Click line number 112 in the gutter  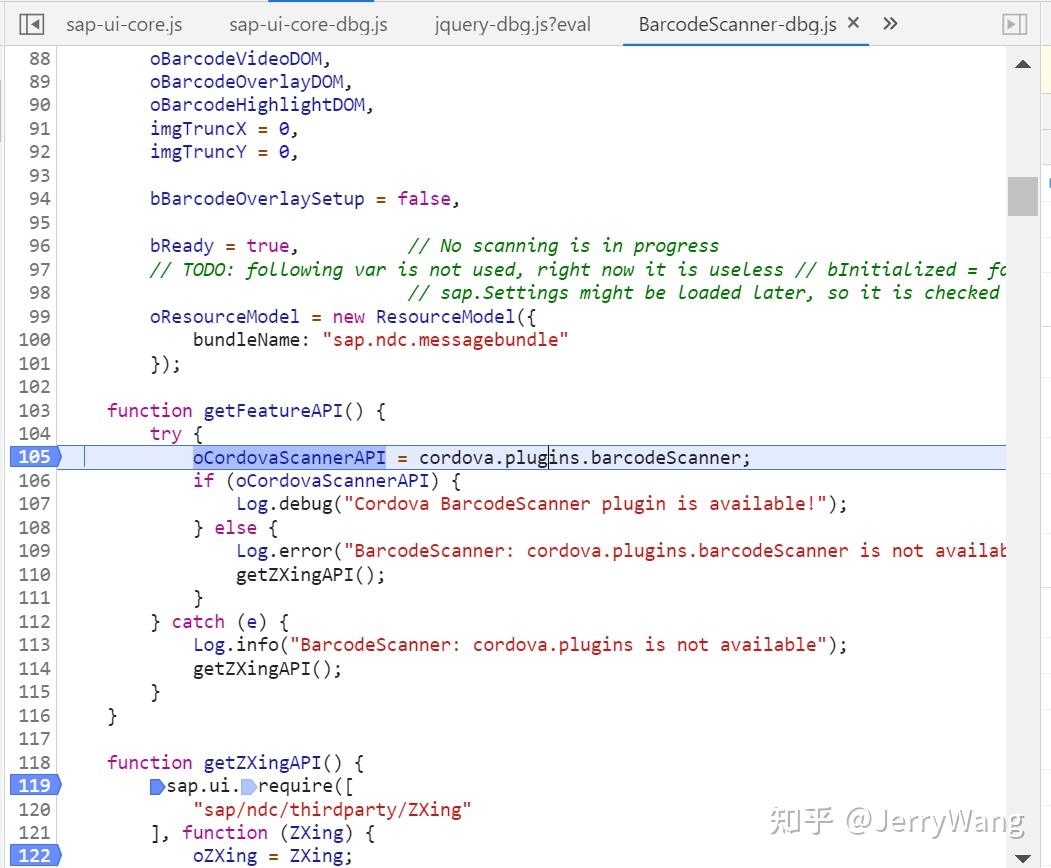point(34,621)
